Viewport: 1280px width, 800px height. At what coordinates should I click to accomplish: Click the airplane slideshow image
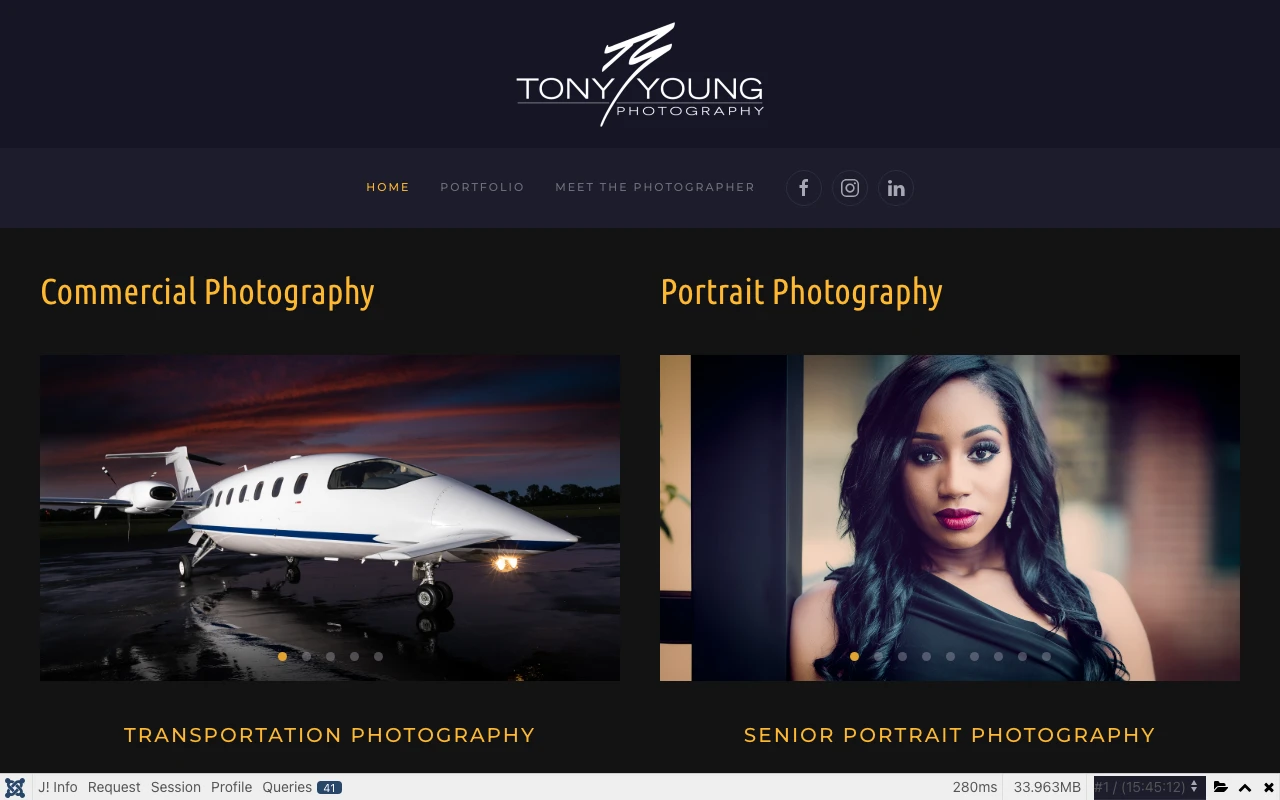(330, 518)
